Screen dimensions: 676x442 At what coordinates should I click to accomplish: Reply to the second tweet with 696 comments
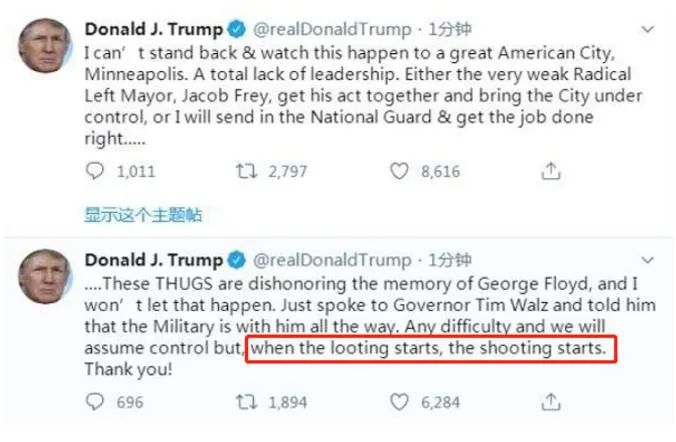pos(95,401)
